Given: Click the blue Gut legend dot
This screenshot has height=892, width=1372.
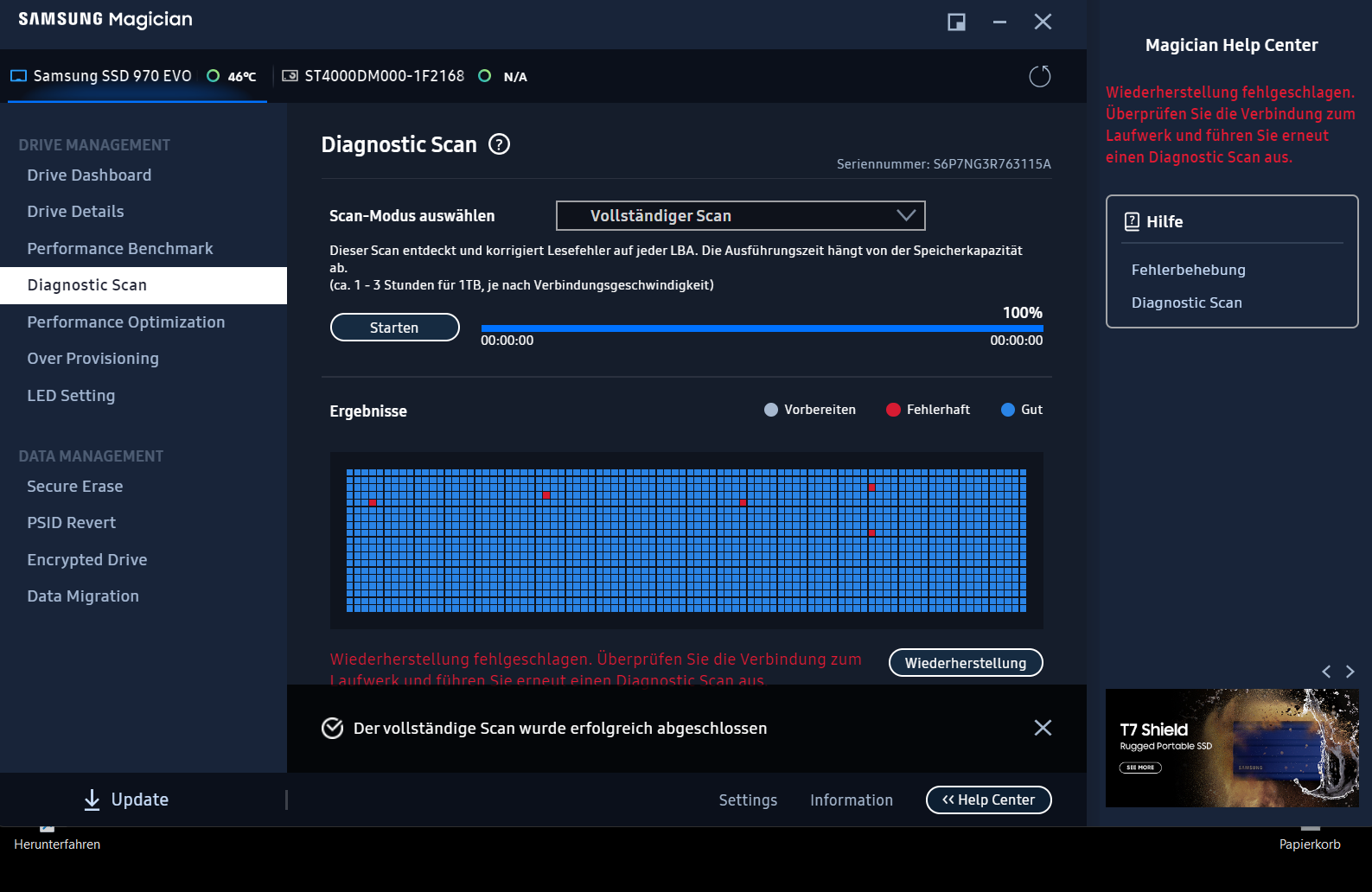Looking at the screenshot, I should point(1008,410).
